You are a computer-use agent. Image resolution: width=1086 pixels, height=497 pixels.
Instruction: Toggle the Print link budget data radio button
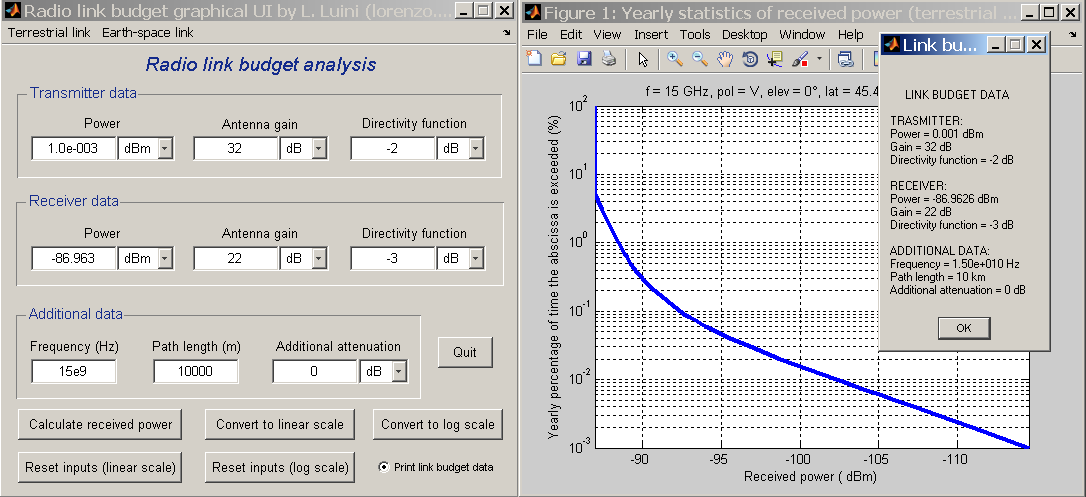tap(385, 467)
